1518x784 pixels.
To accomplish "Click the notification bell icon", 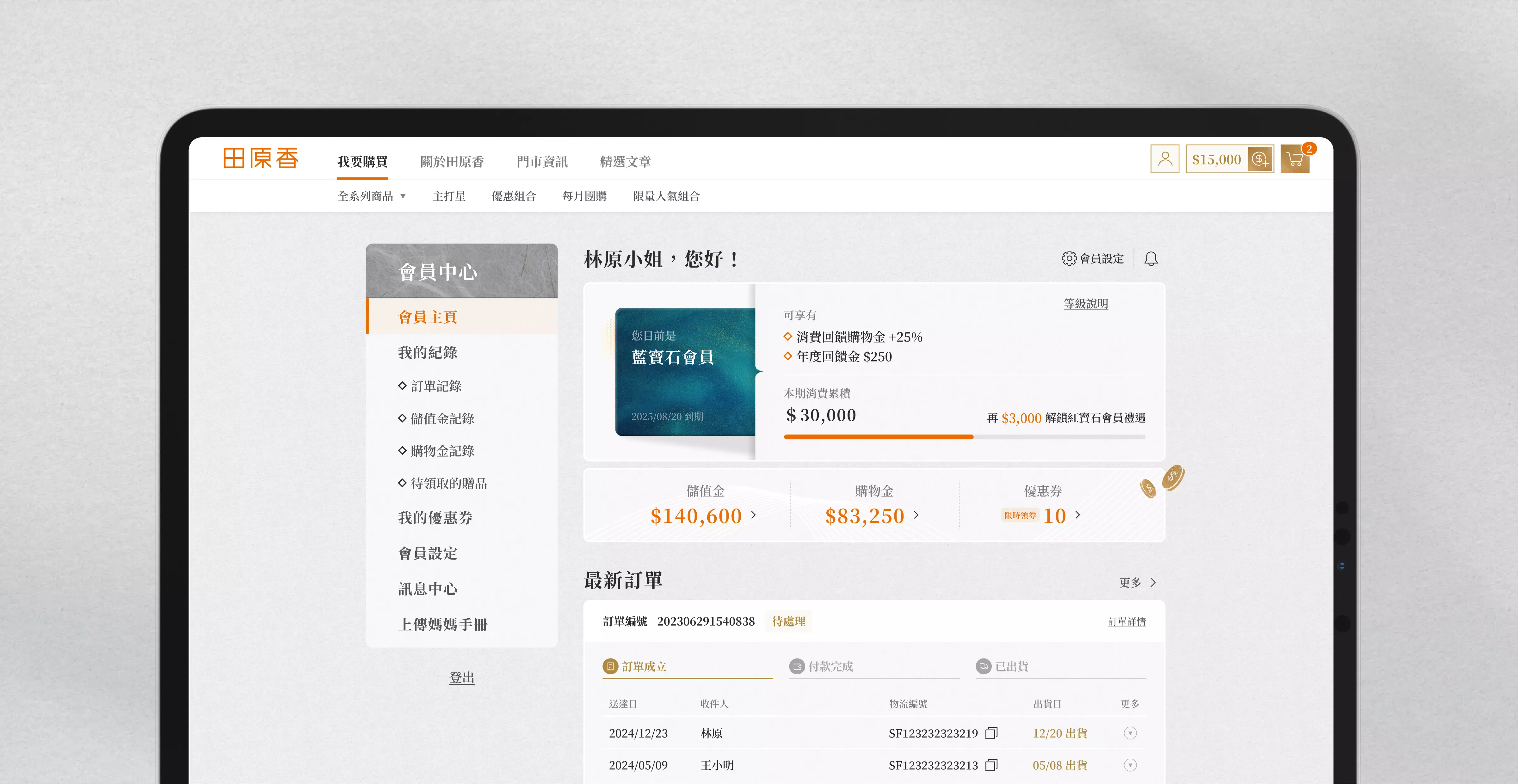I will coord(1151,259).
